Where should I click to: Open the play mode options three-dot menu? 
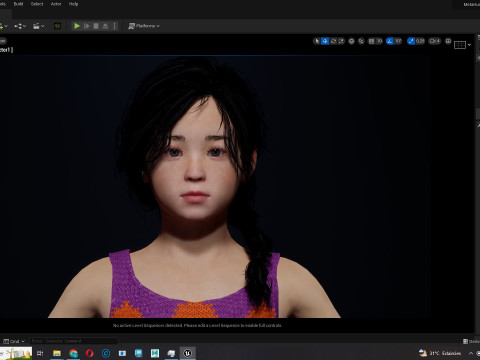(x=114, y=26)
